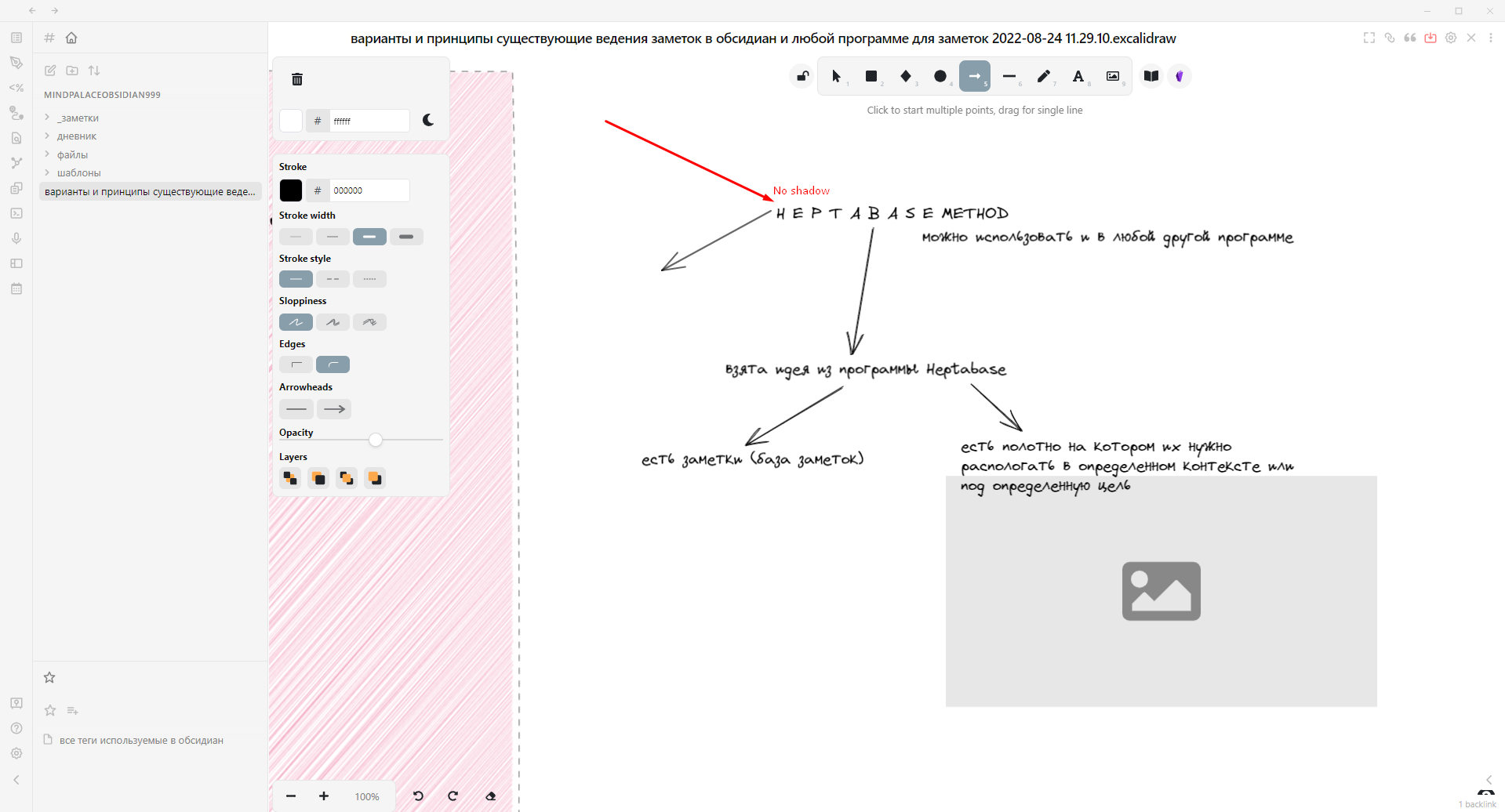Click the black stroke color swatch
This screenshot has height=812, width=1505.
coord(290,190)
